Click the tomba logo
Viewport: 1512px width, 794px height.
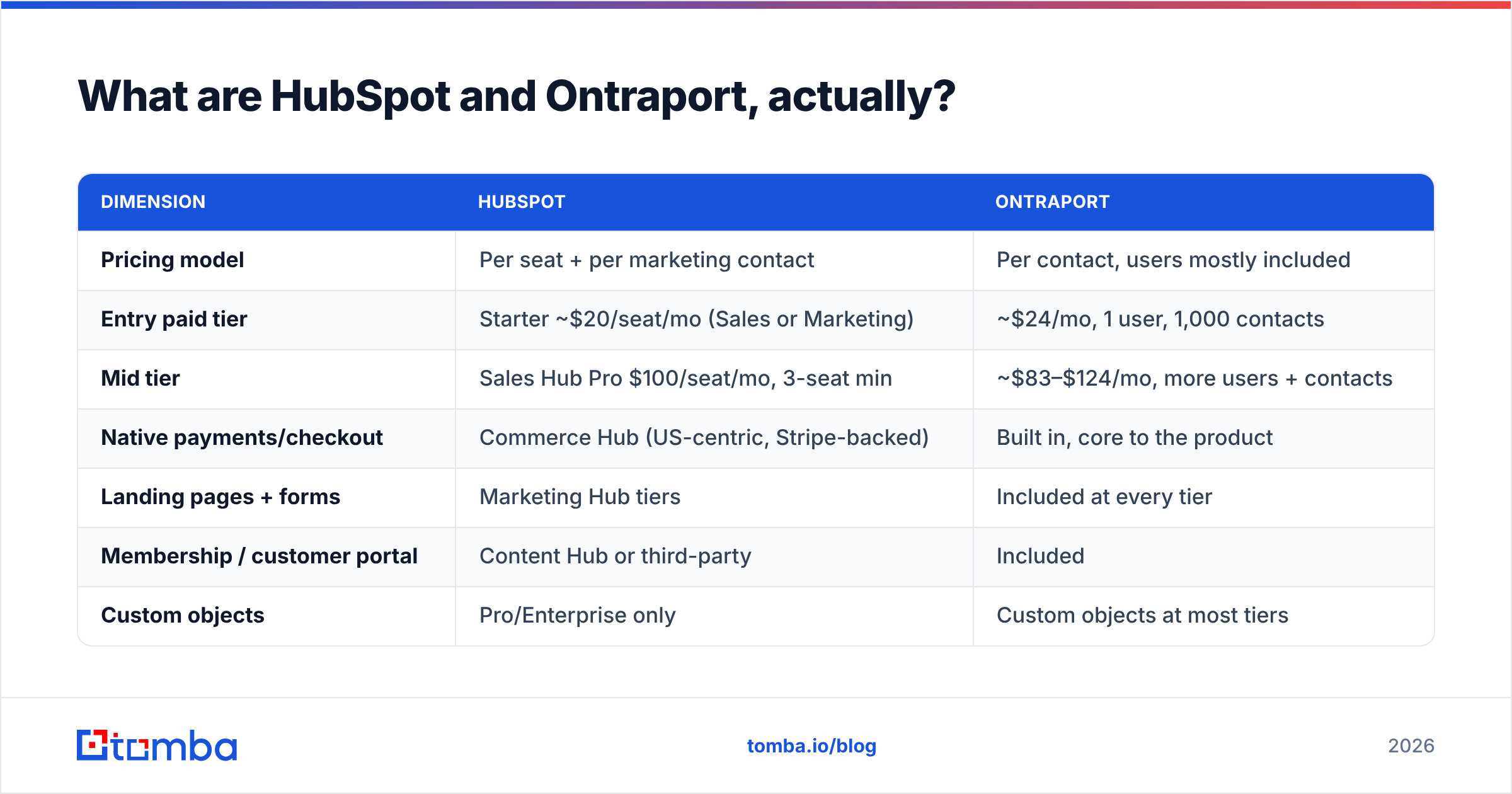[157, 745]
